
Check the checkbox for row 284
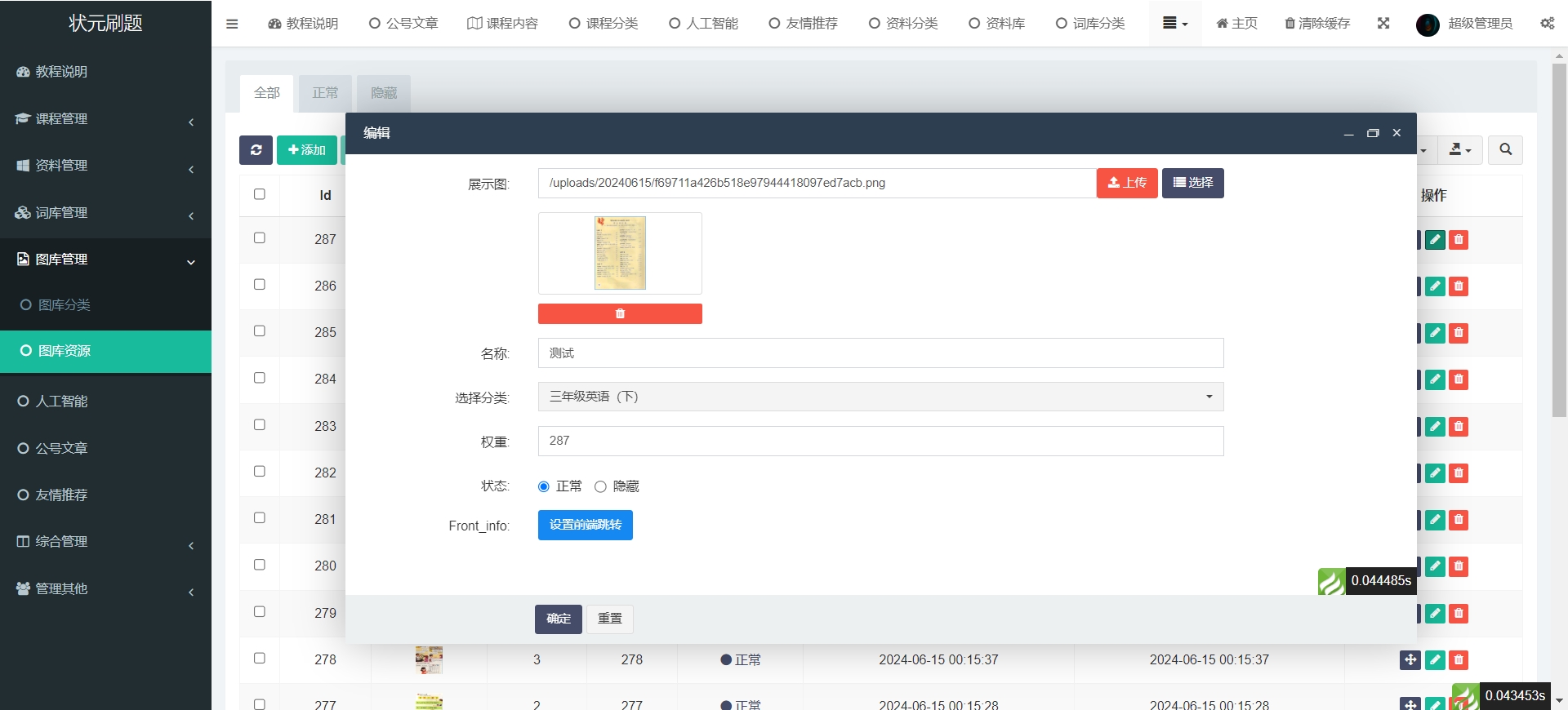(x=260, y=378)
